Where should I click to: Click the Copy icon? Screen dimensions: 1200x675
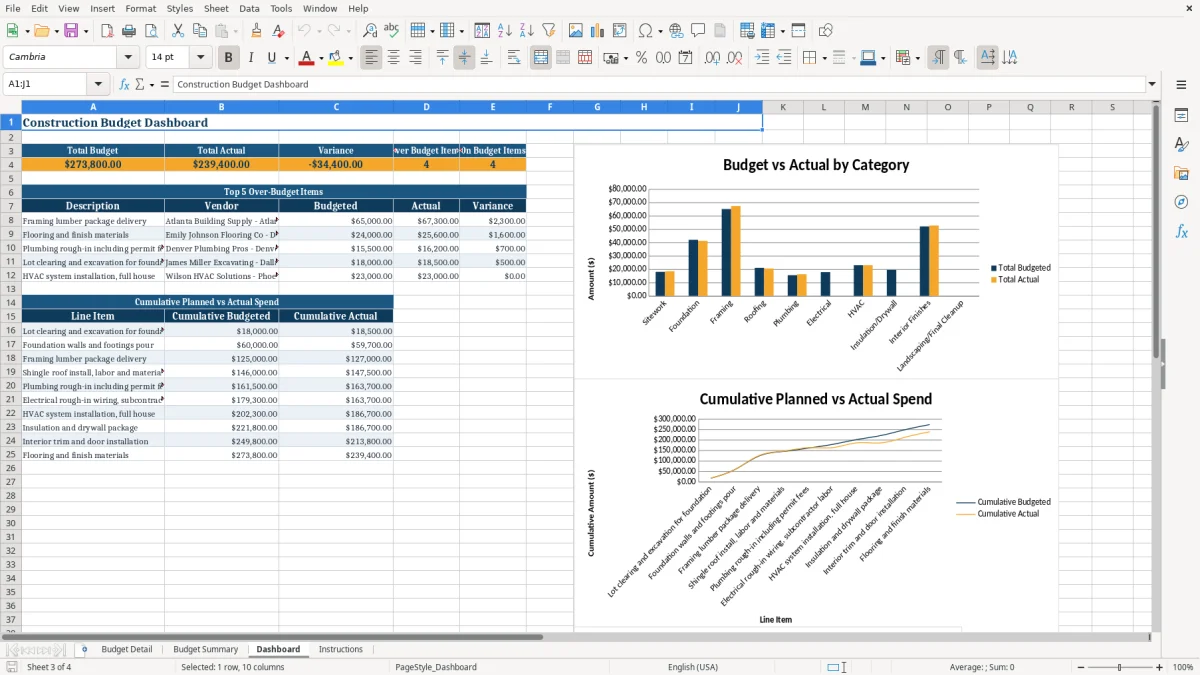(x=200, y=31)
